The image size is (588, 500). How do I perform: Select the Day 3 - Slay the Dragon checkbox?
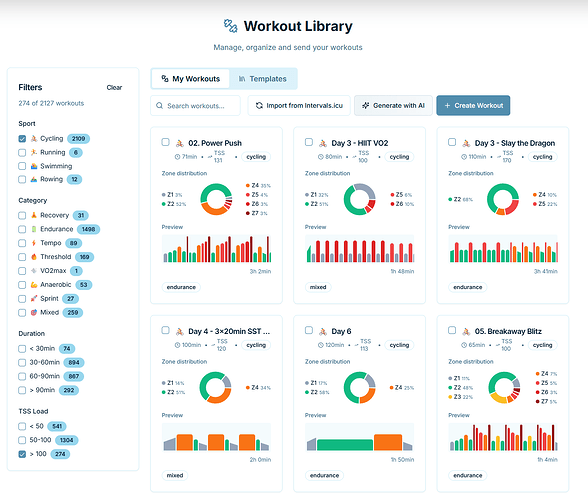pos(452,142)
